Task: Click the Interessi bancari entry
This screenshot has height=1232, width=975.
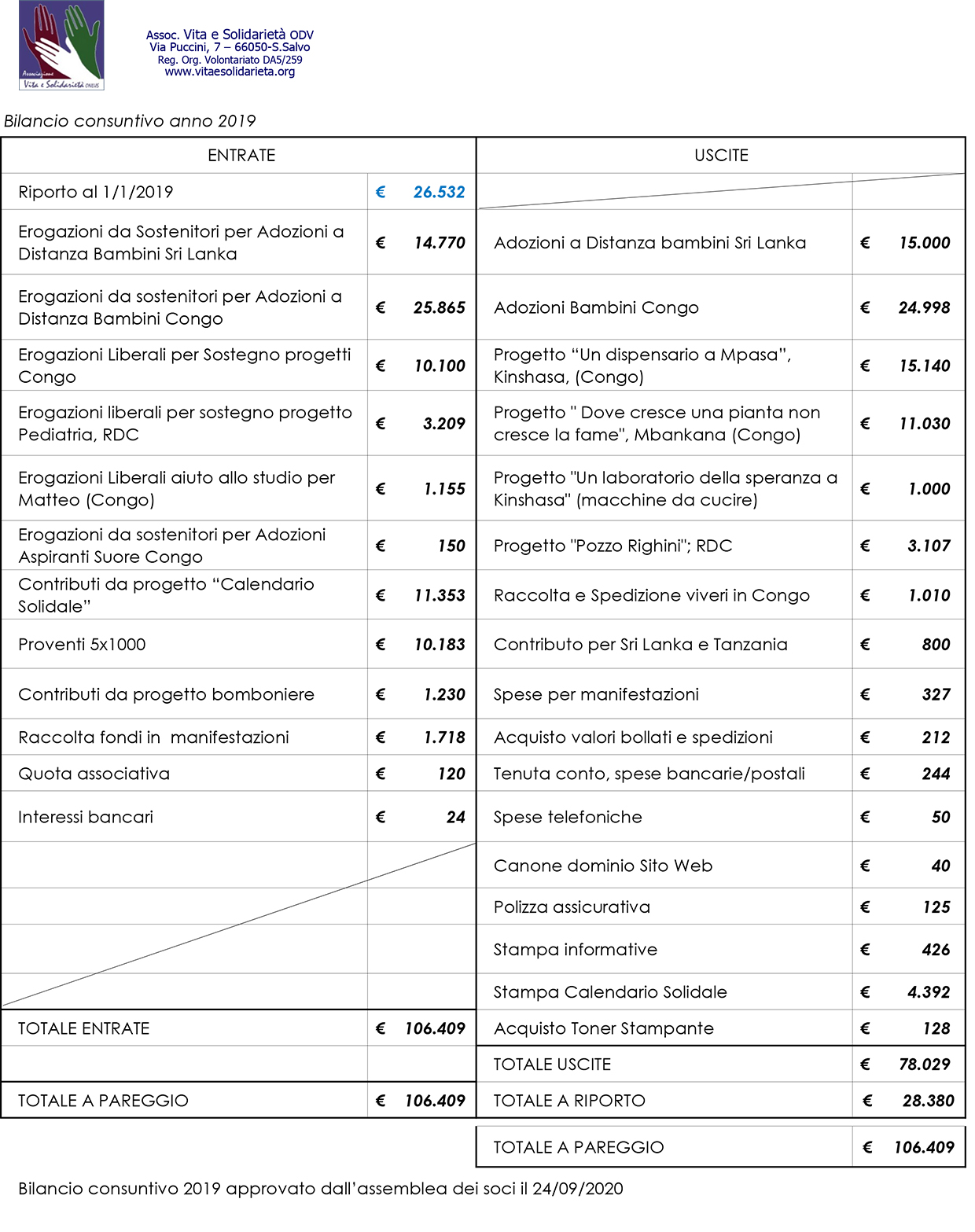Action: pos(86,817)
